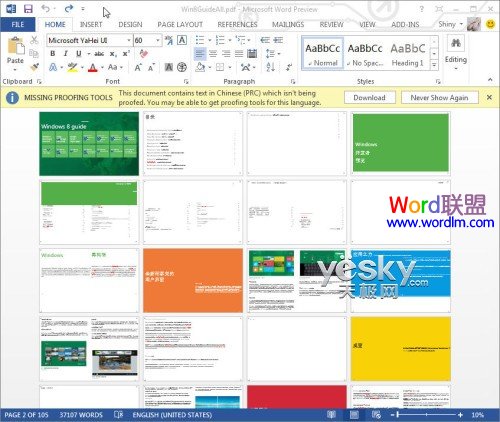Switch to the PAGE LAYOUT tab
The width and height of the screenshot is (500, 422).
(180, 24)
